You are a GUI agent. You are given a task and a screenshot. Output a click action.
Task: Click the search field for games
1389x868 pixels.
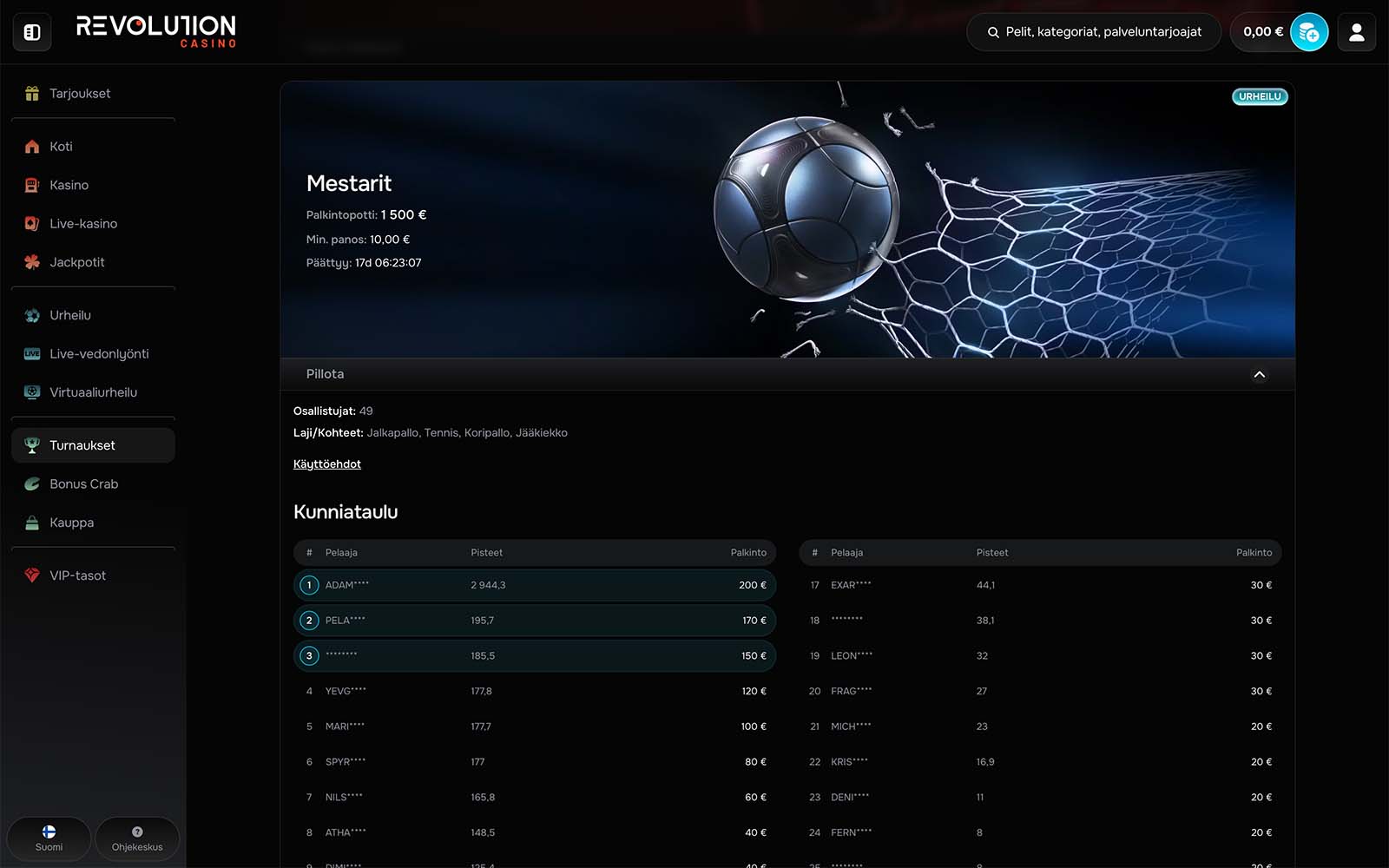[1094, 32]
